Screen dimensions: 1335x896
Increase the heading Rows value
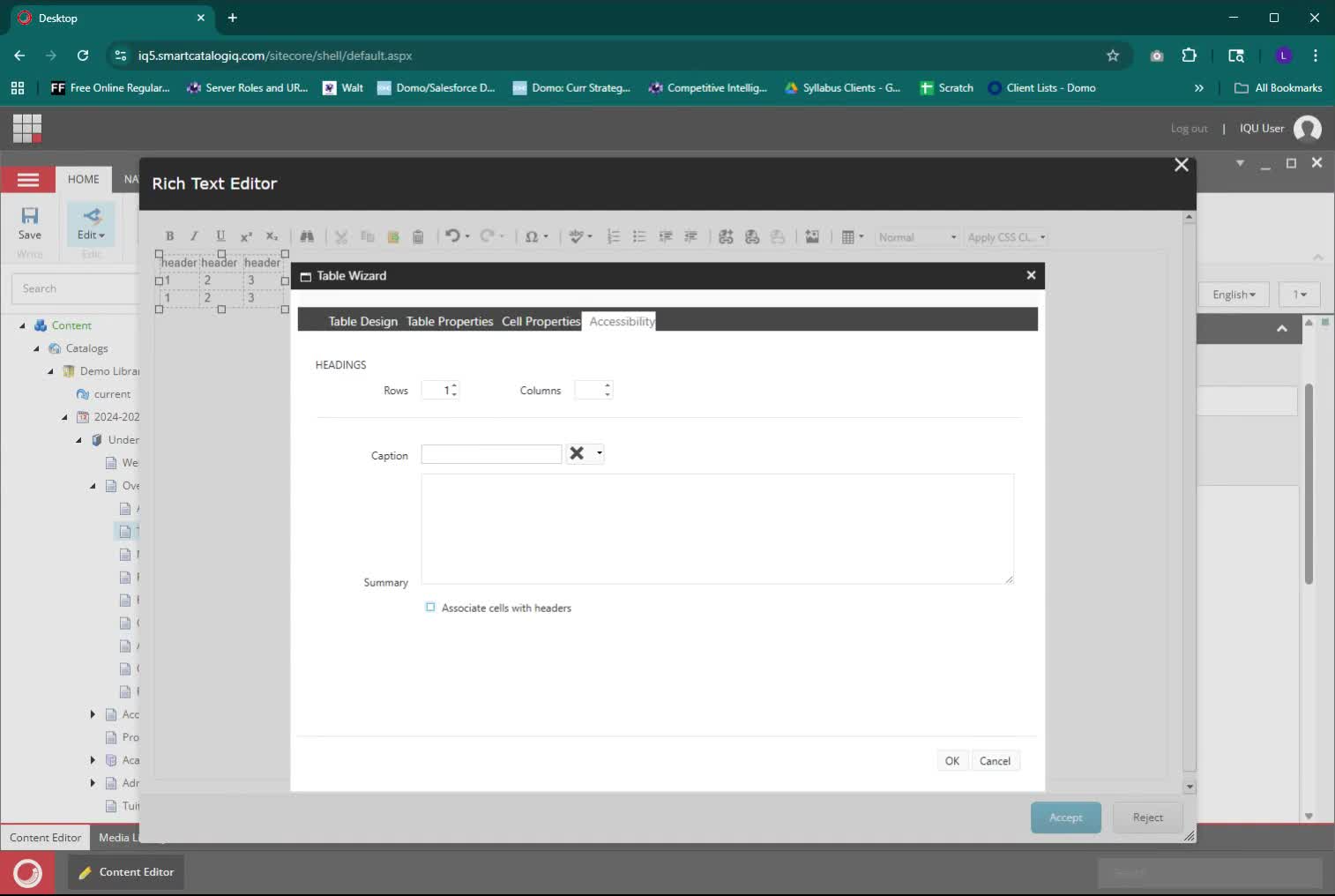pos(454,386)
